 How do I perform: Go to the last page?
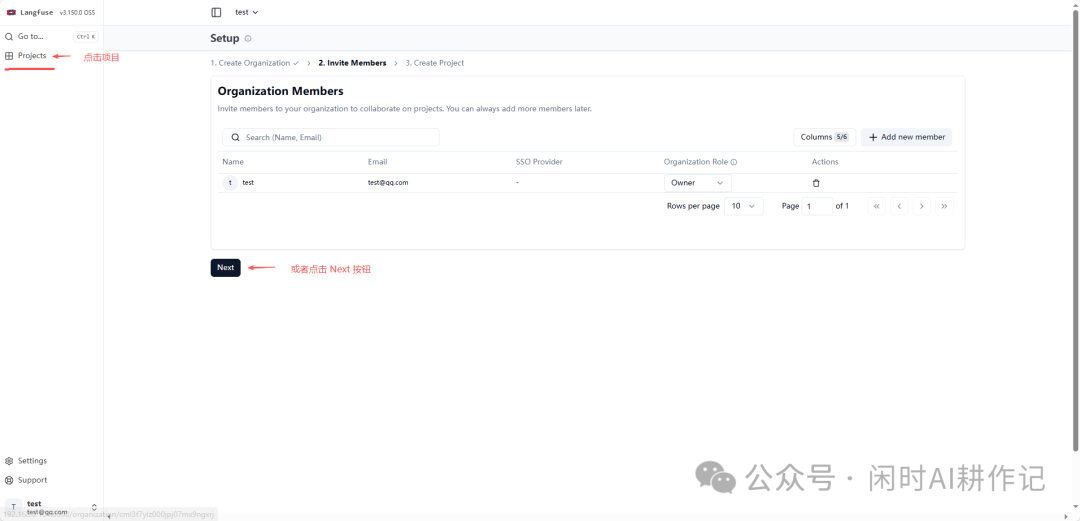coord(944,206)
